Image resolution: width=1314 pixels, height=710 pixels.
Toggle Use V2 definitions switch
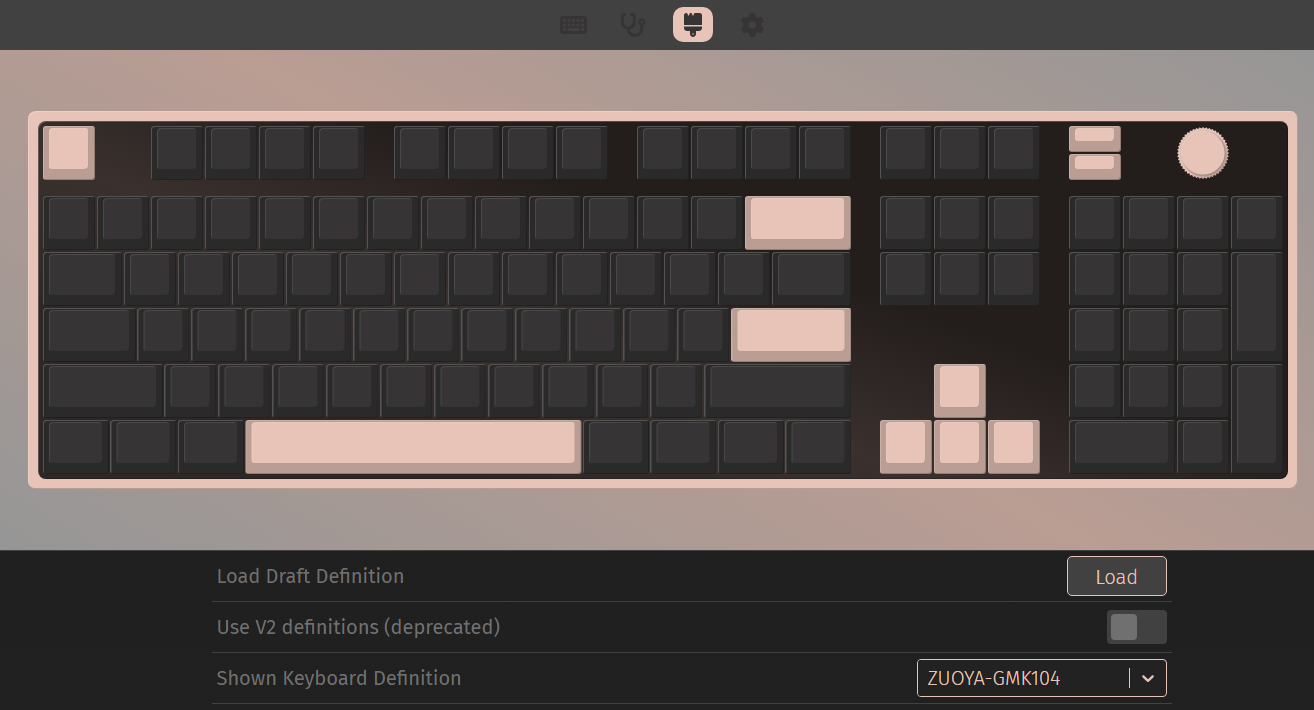[x=1136, y=627]
